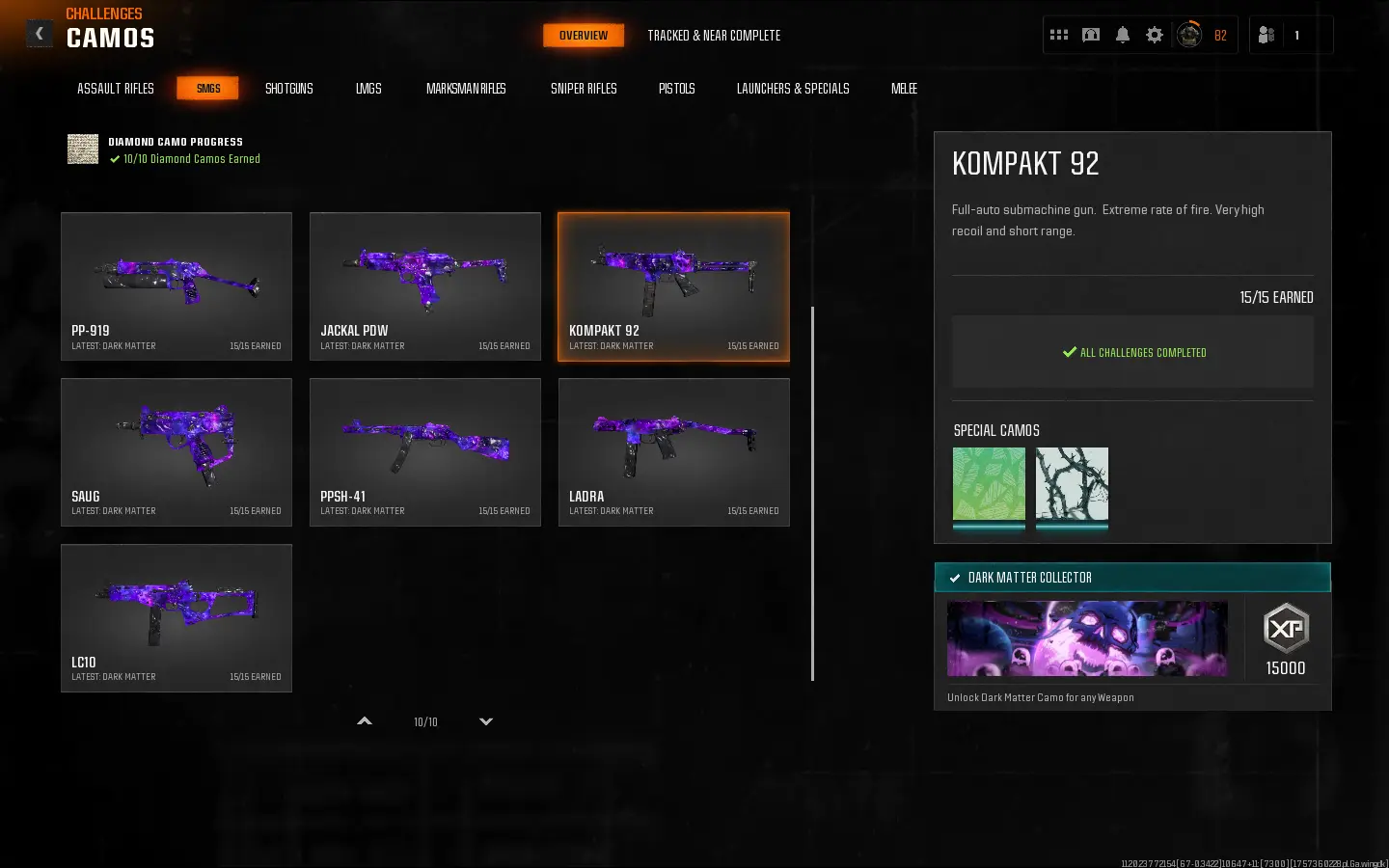Click the XP reward icon
1389x868 pixels.
tap(1286, 629)
